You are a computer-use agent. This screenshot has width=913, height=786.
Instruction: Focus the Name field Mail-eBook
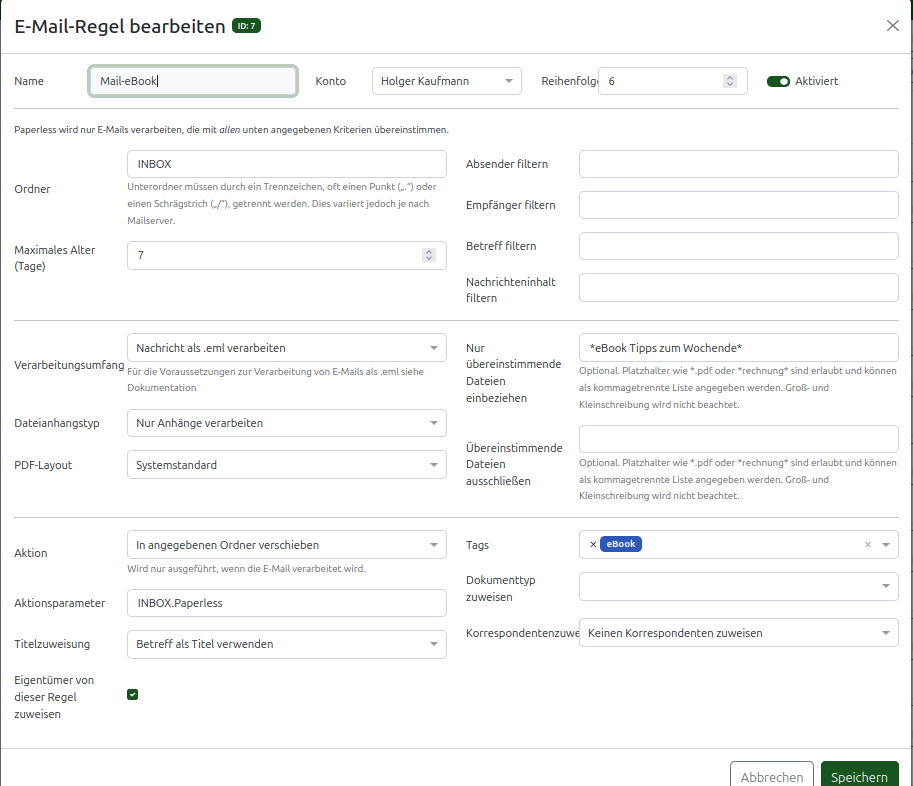click(193, 81)
